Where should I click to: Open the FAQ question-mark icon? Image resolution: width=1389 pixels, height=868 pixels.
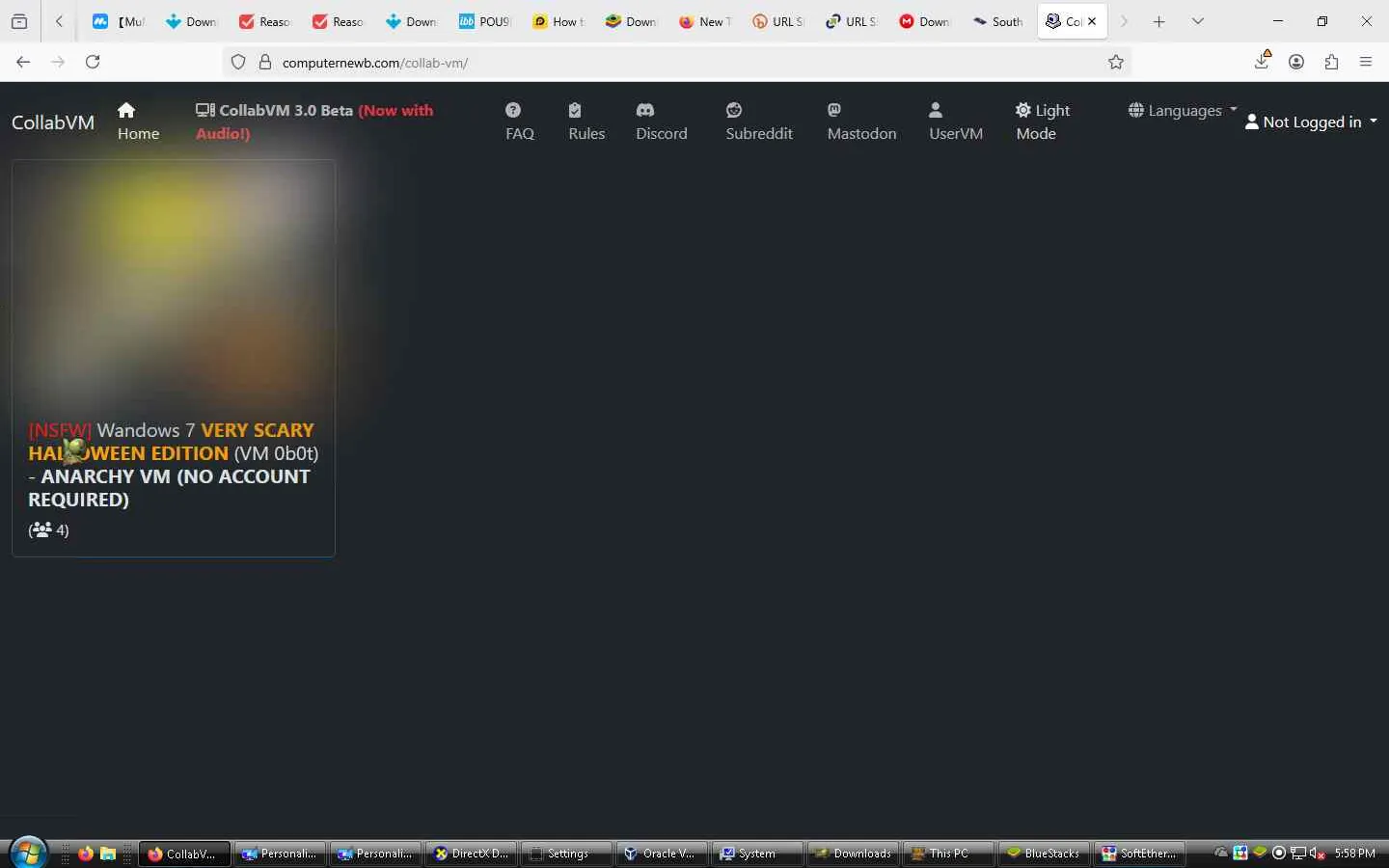513,110
